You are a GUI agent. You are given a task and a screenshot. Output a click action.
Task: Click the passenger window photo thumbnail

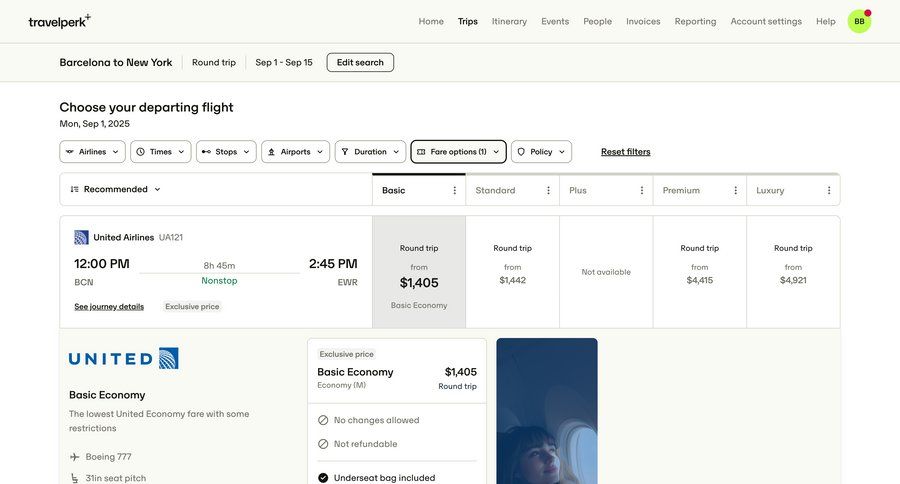click(546, 410)
